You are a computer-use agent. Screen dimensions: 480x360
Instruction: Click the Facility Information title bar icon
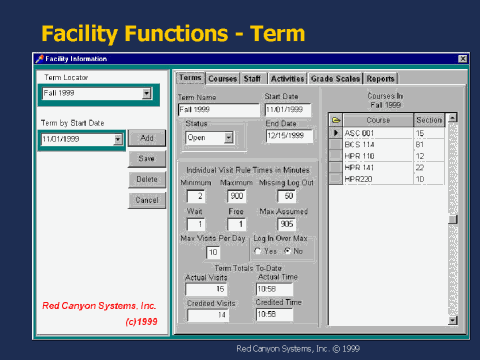pos(39,59)
